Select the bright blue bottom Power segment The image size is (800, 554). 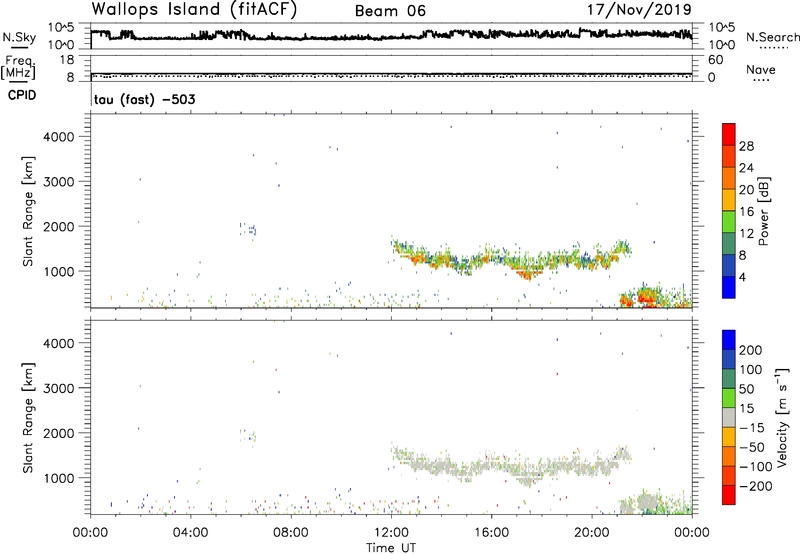[729, 287]
